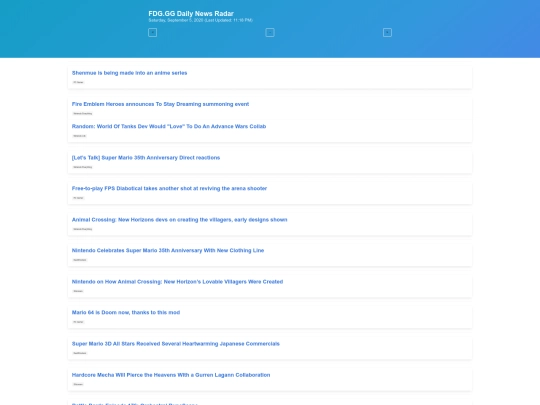Click source tag under Mario 64 Doom headline
Viewport: 540px width, 405px height.
(x=78, y=322)
